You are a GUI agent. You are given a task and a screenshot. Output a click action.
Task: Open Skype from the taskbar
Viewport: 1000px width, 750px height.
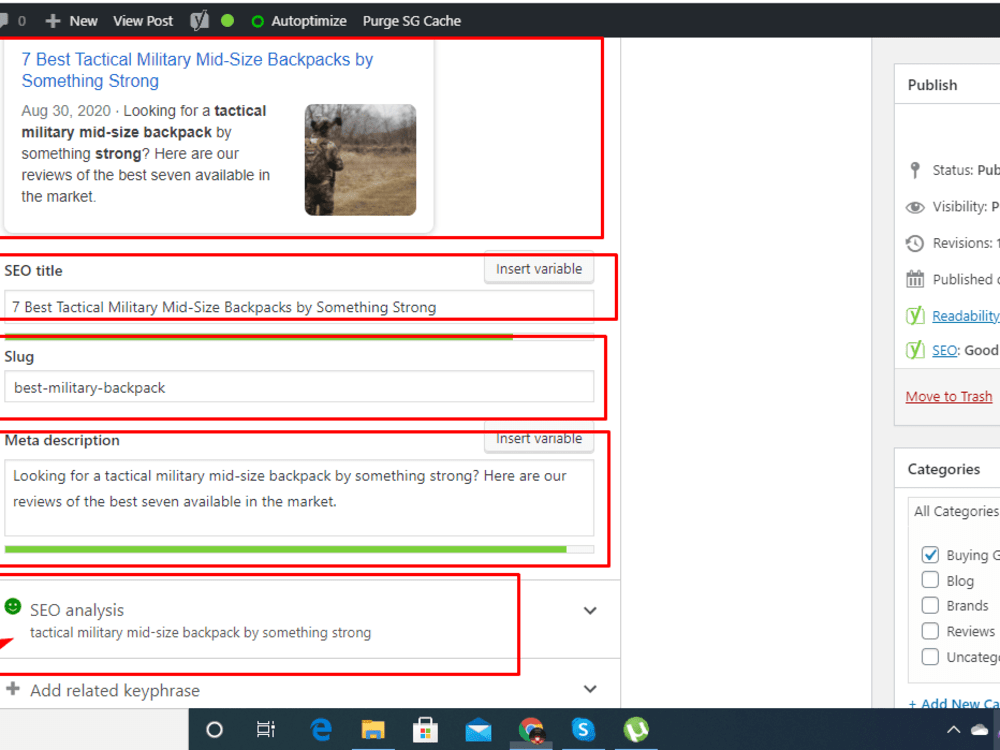click(583, 729)
